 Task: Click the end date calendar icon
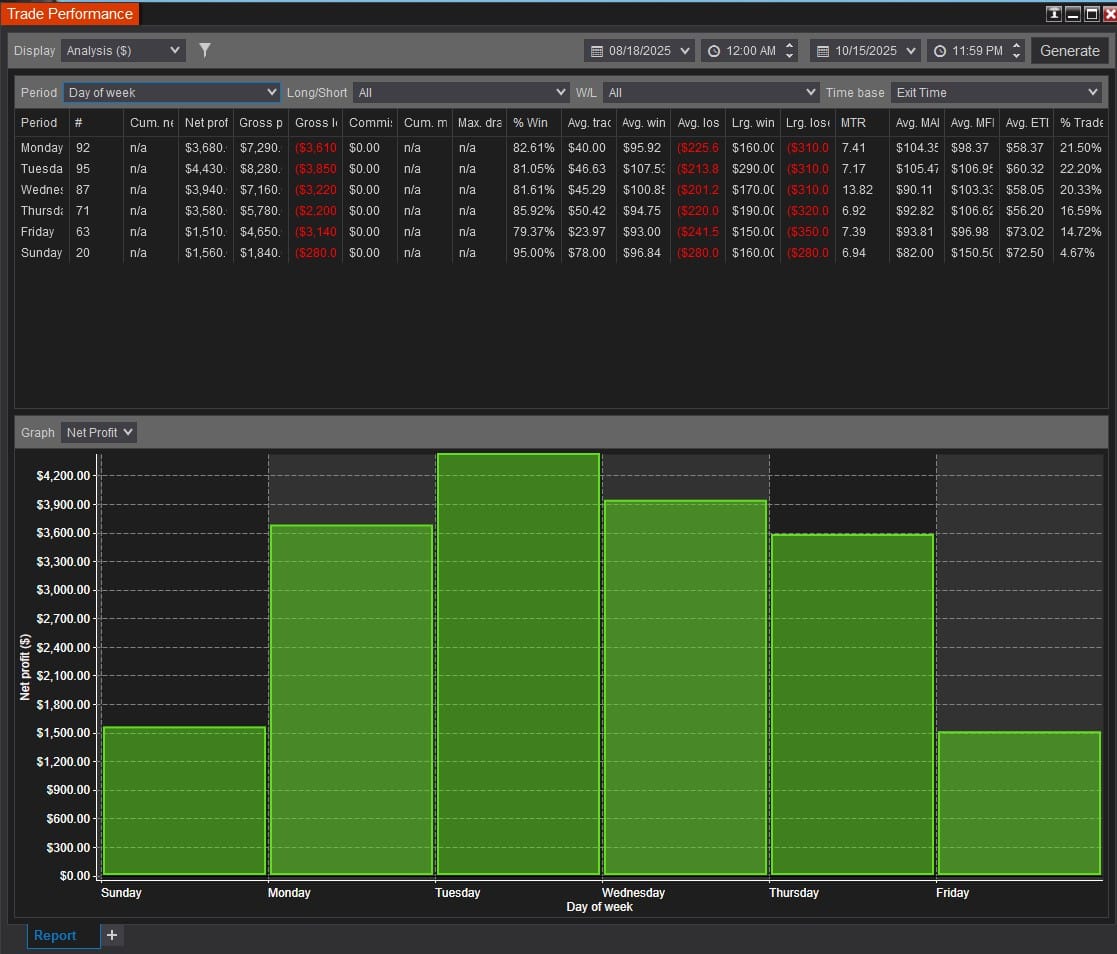[823, 51]
